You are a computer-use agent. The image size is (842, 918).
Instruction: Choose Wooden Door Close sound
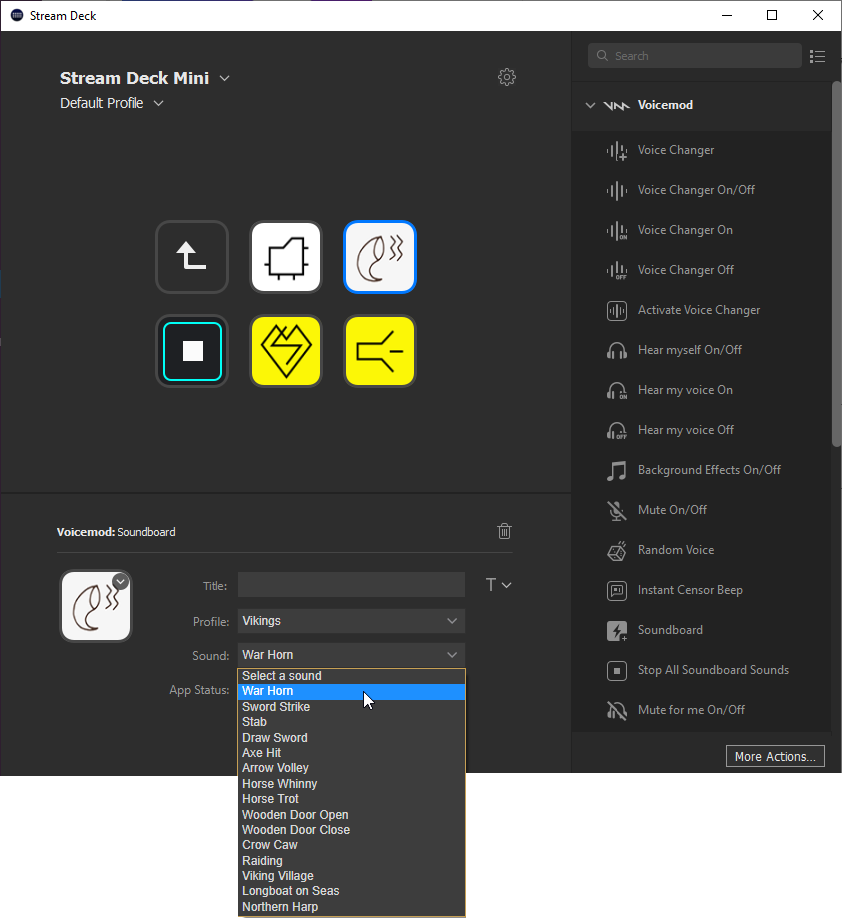coord(351,830)
